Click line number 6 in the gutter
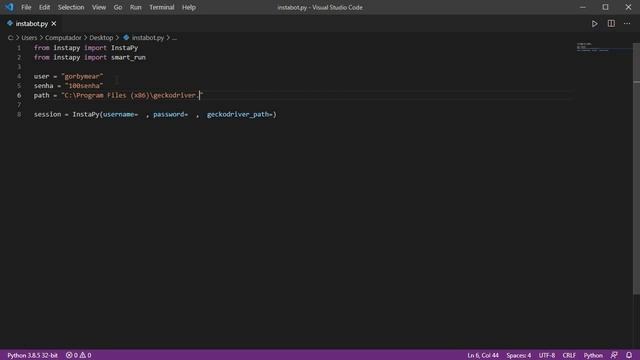Image resolution: width=640 pixels, height=360 pixels. (19, 96)
